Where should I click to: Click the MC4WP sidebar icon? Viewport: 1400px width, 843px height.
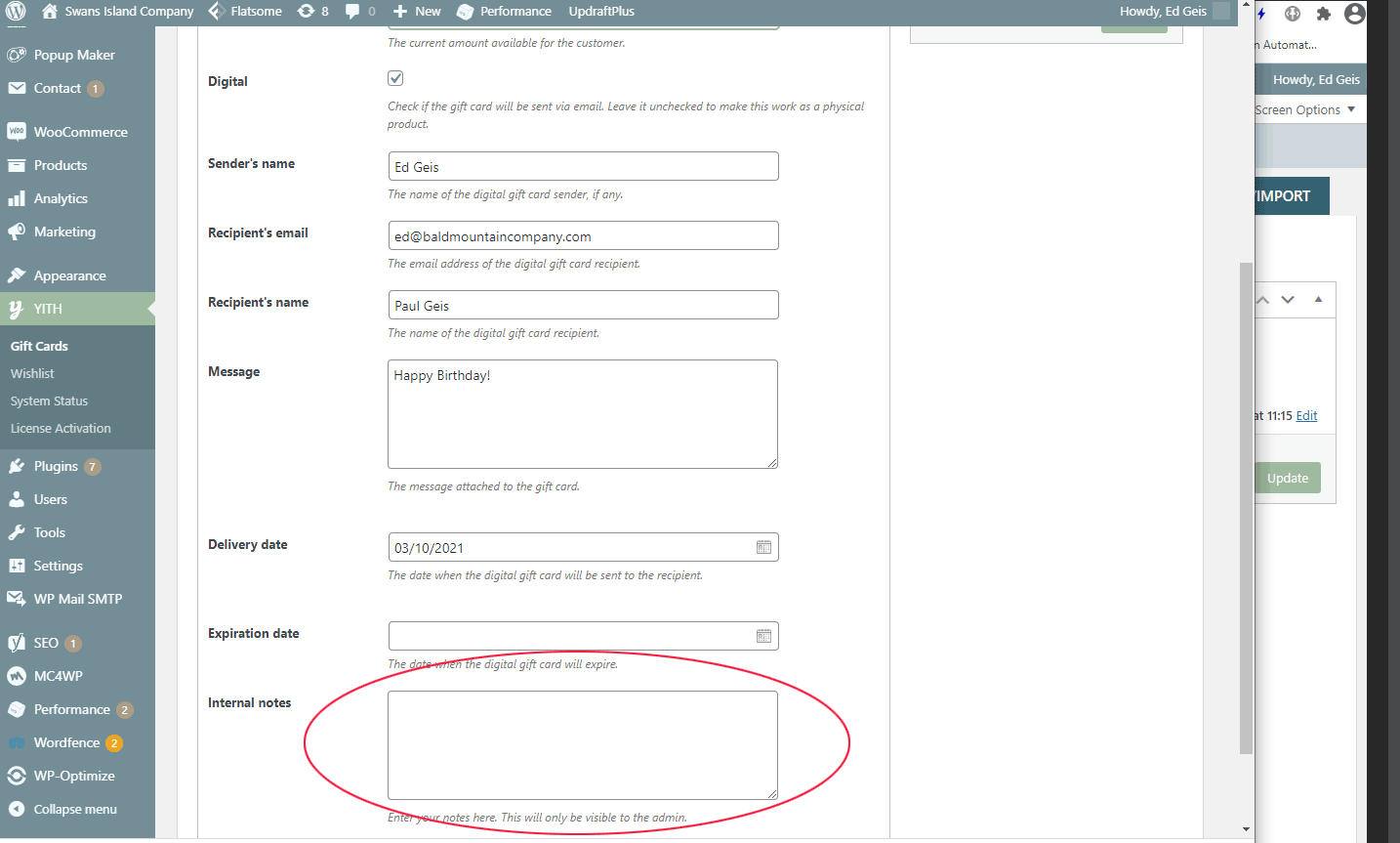17,676
